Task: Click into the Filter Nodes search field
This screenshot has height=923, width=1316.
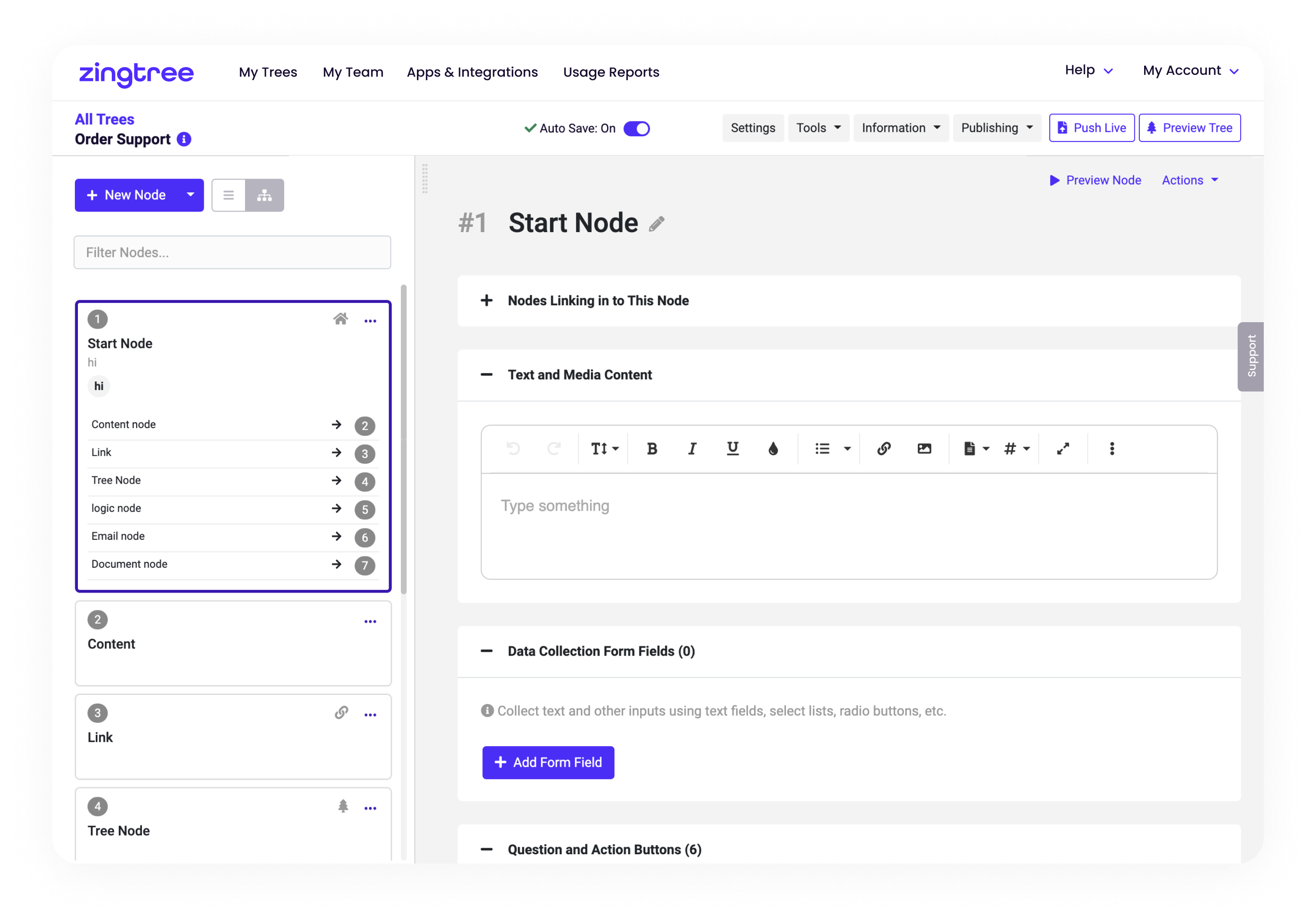Action: click(x=232, y=252)
